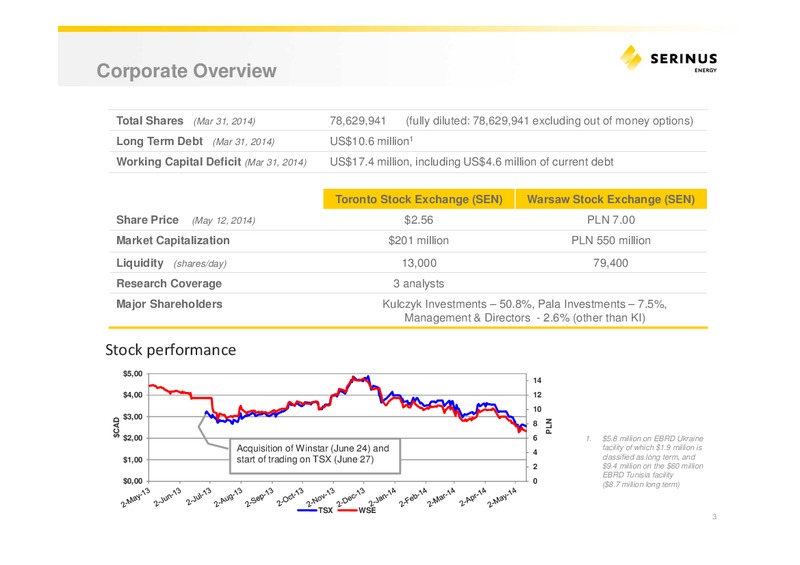This screenshot has height=565, width=800.
Task: Click the Serinus Energy logo
Action: [669, 58]
